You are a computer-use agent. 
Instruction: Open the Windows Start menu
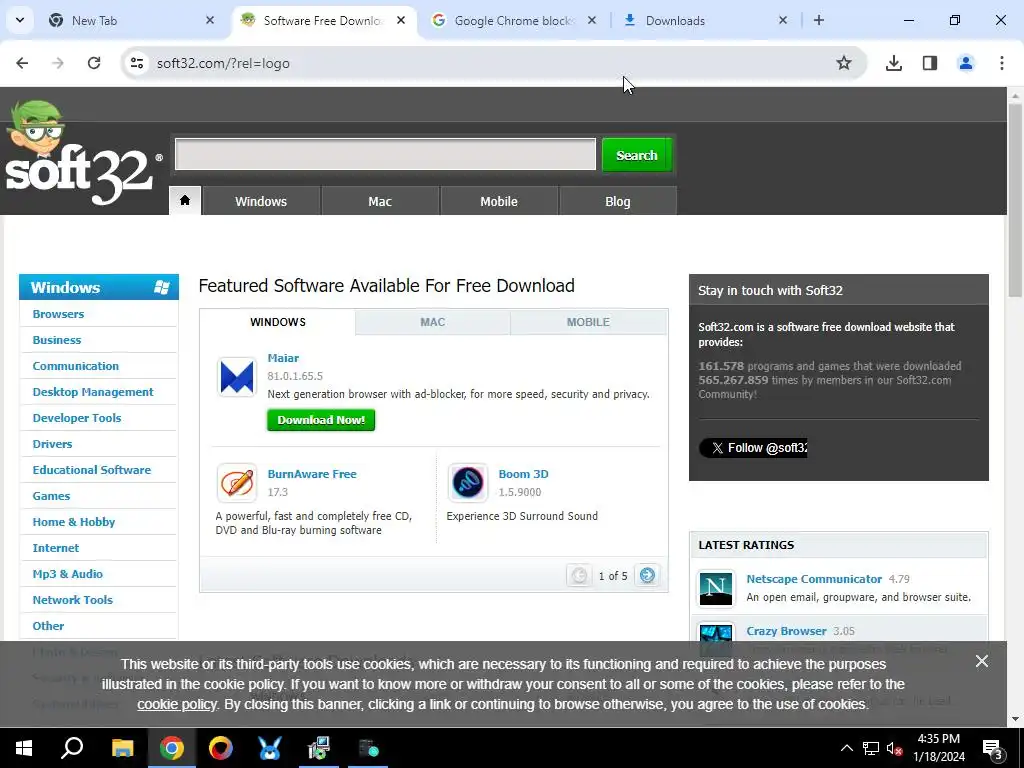click(x=24, y=748)
